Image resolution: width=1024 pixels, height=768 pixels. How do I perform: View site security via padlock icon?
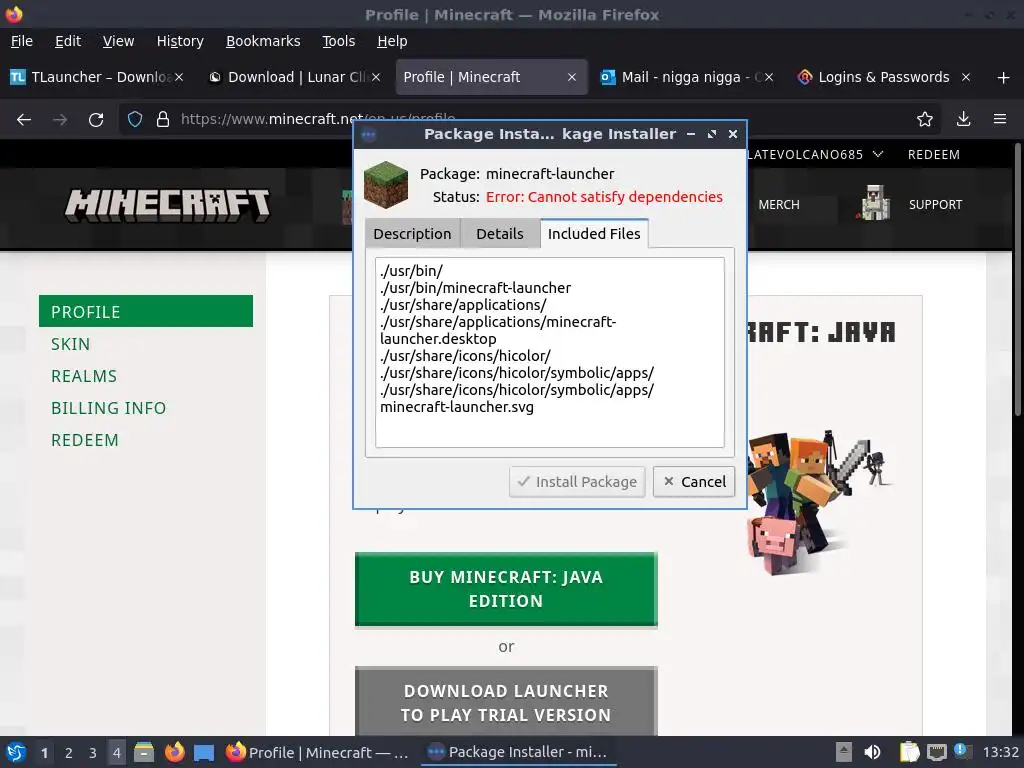(x=163, y=120)
